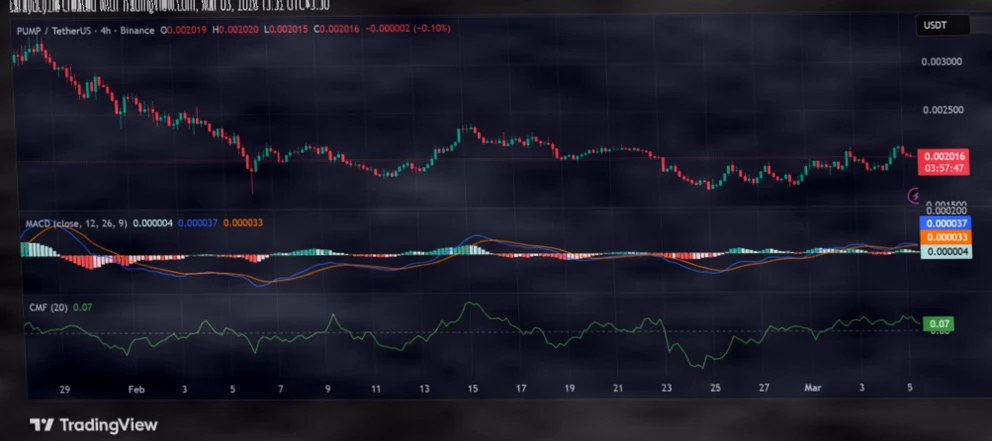Click the green CMF axis label 0.07
992x441 pixels.
pyautogui.click(x=938, y=324)
